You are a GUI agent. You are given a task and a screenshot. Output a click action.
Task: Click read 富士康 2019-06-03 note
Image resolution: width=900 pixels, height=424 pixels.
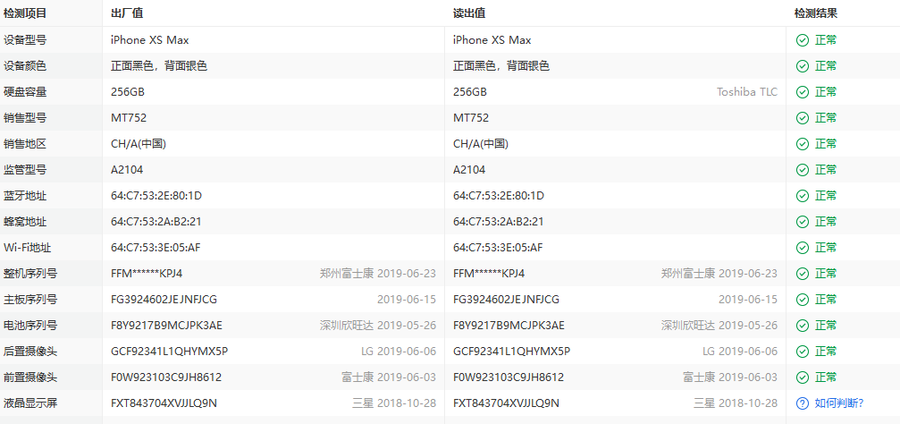[x=731, y=378]
